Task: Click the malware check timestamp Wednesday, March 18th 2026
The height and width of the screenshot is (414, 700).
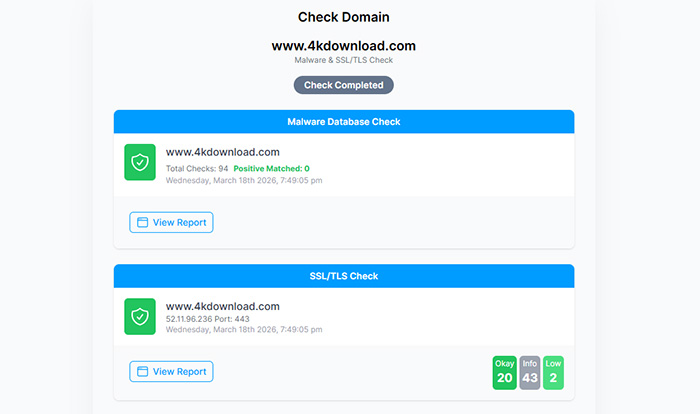Action: [244, 180]
